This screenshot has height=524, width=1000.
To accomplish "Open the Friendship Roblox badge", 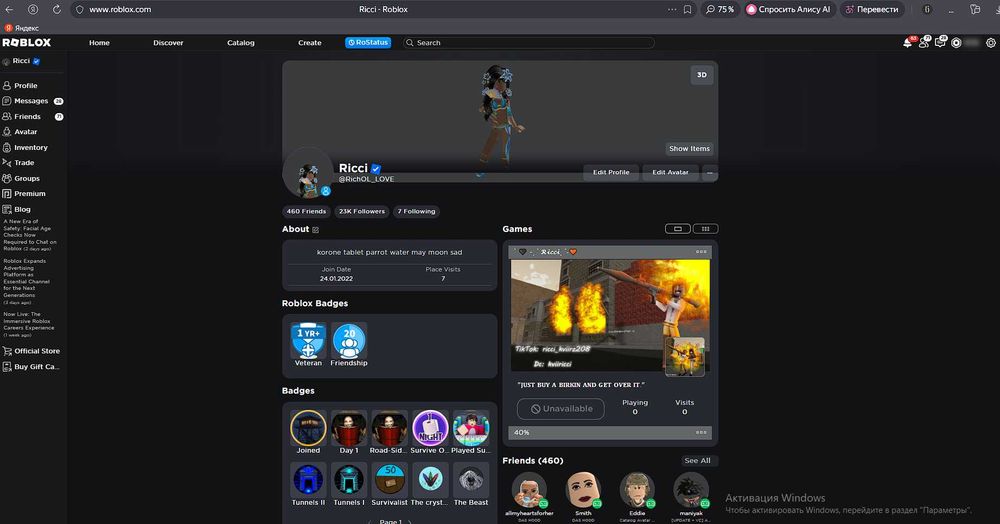I will click(x=349, y=344).
